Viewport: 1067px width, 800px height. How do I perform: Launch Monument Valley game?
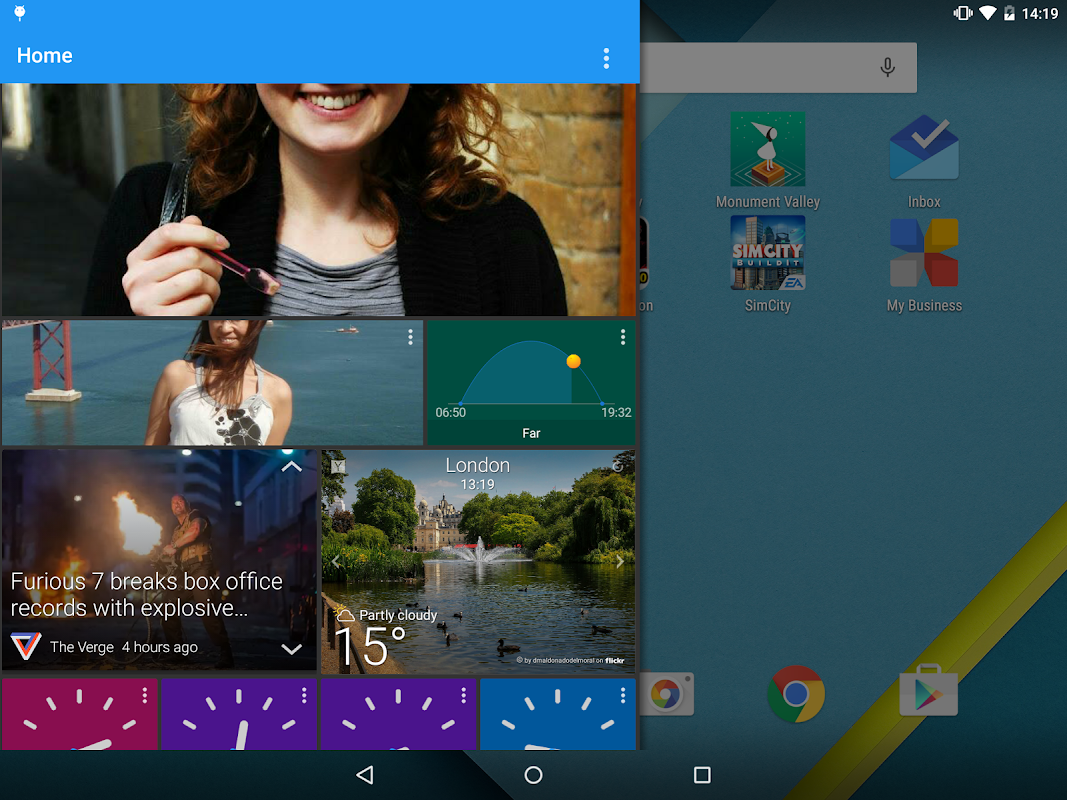768,161
